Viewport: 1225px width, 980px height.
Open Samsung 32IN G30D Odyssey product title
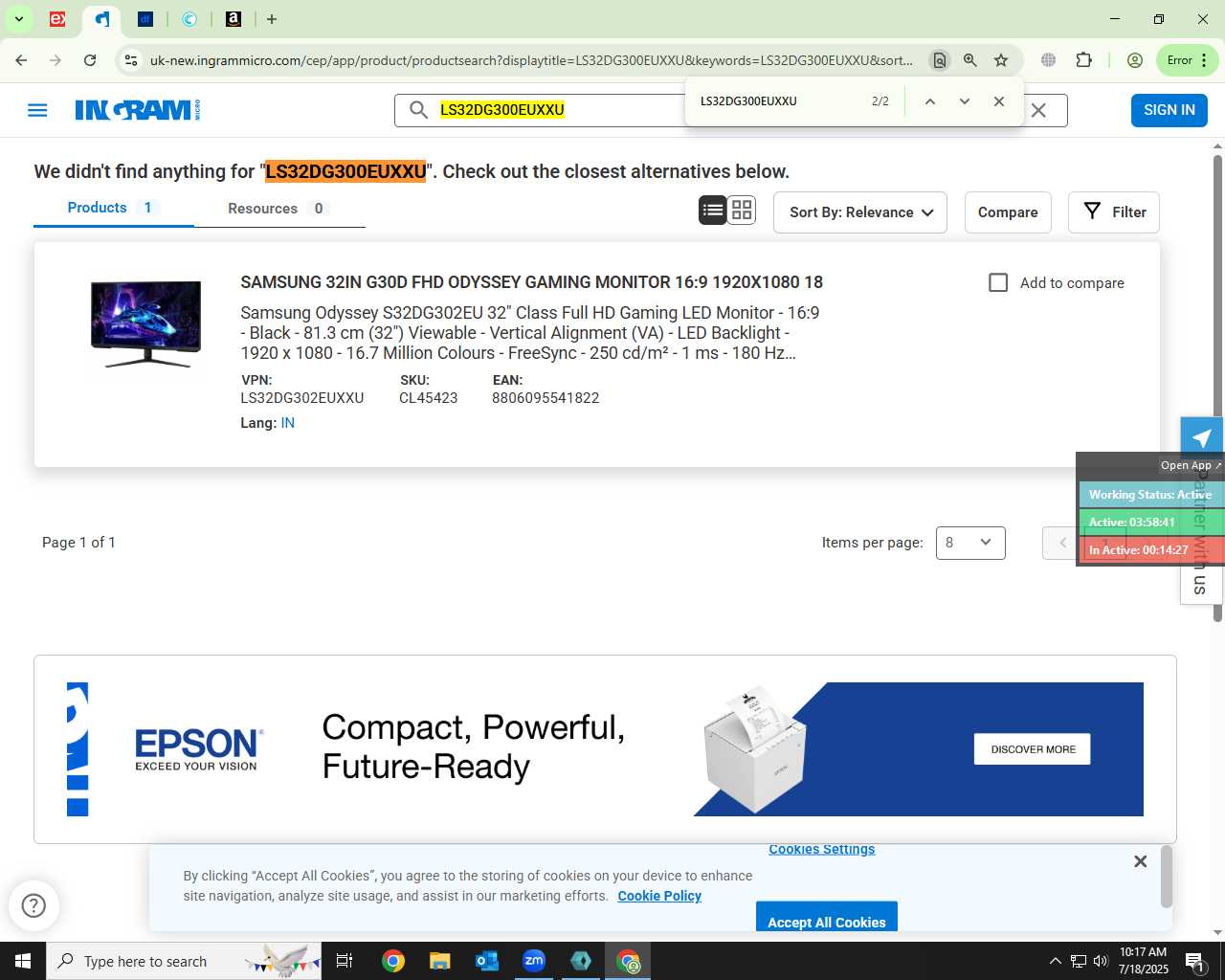click(531, 282)
